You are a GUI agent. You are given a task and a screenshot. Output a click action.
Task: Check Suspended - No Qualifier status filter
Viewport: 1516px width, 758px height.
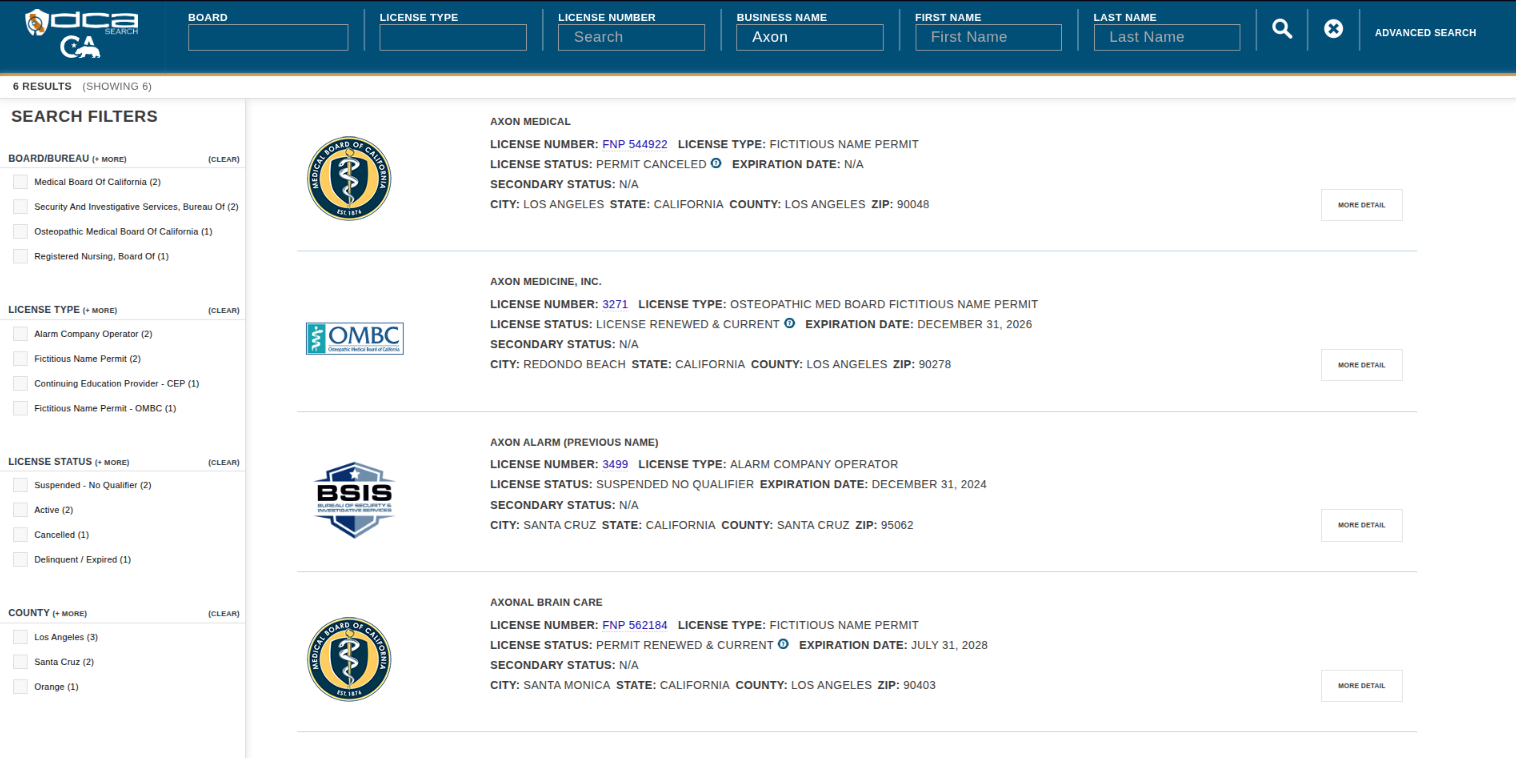coord(20,485)
